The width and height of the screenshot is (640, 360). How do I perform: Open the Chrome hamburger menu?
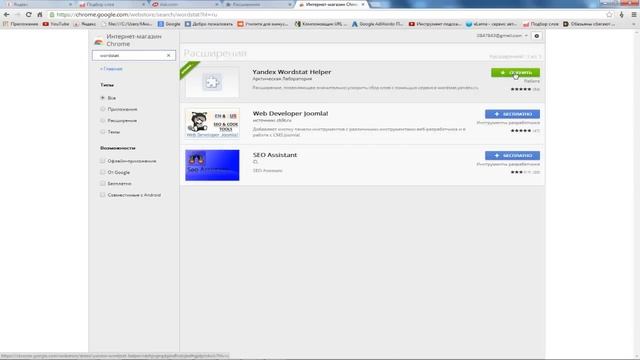pyautogui.click(x=634, y=15)
